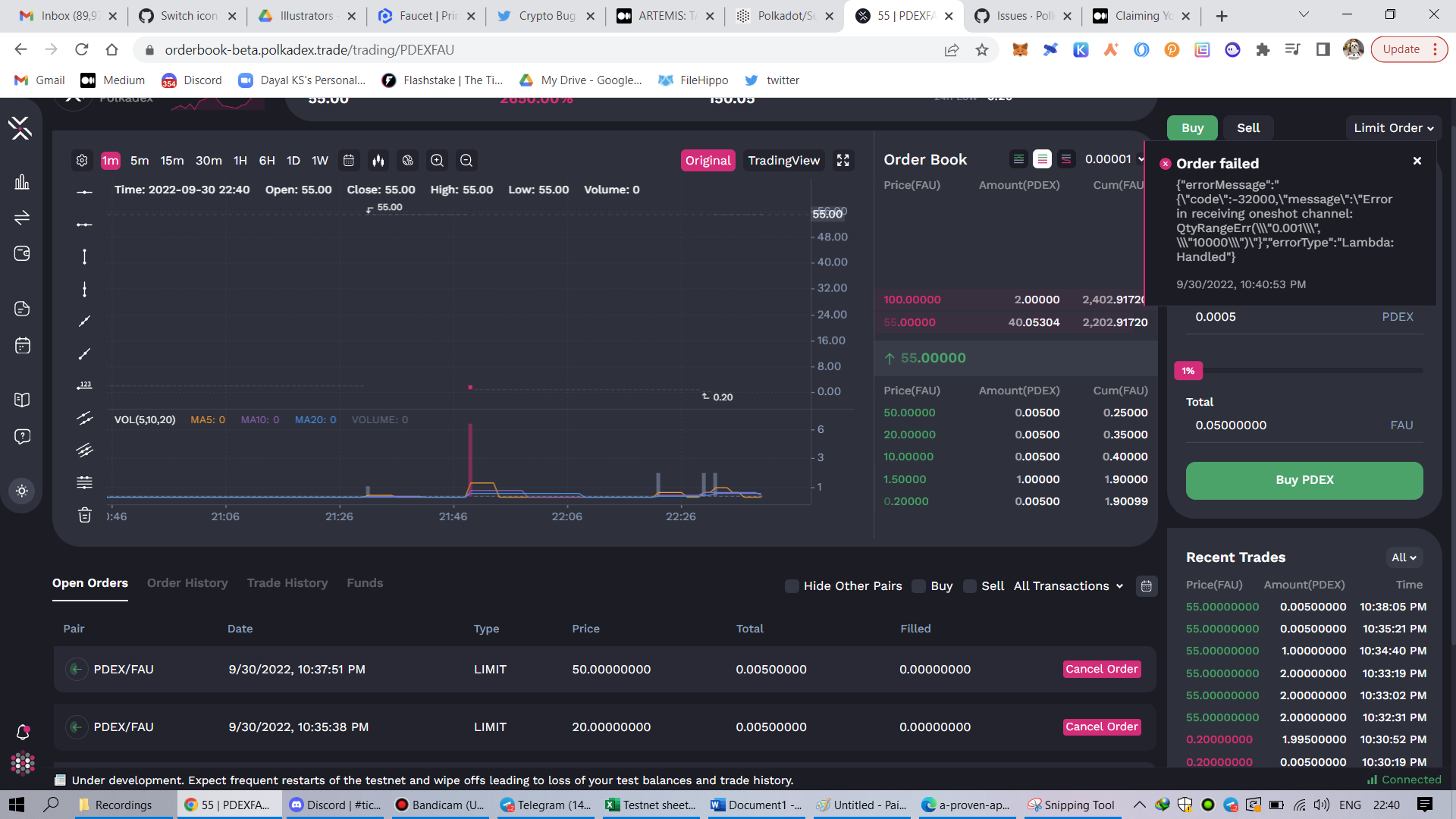Switch to the Sell tab
The image size is (1456, 819).
pyautogui.click(x=1247, y=128)
